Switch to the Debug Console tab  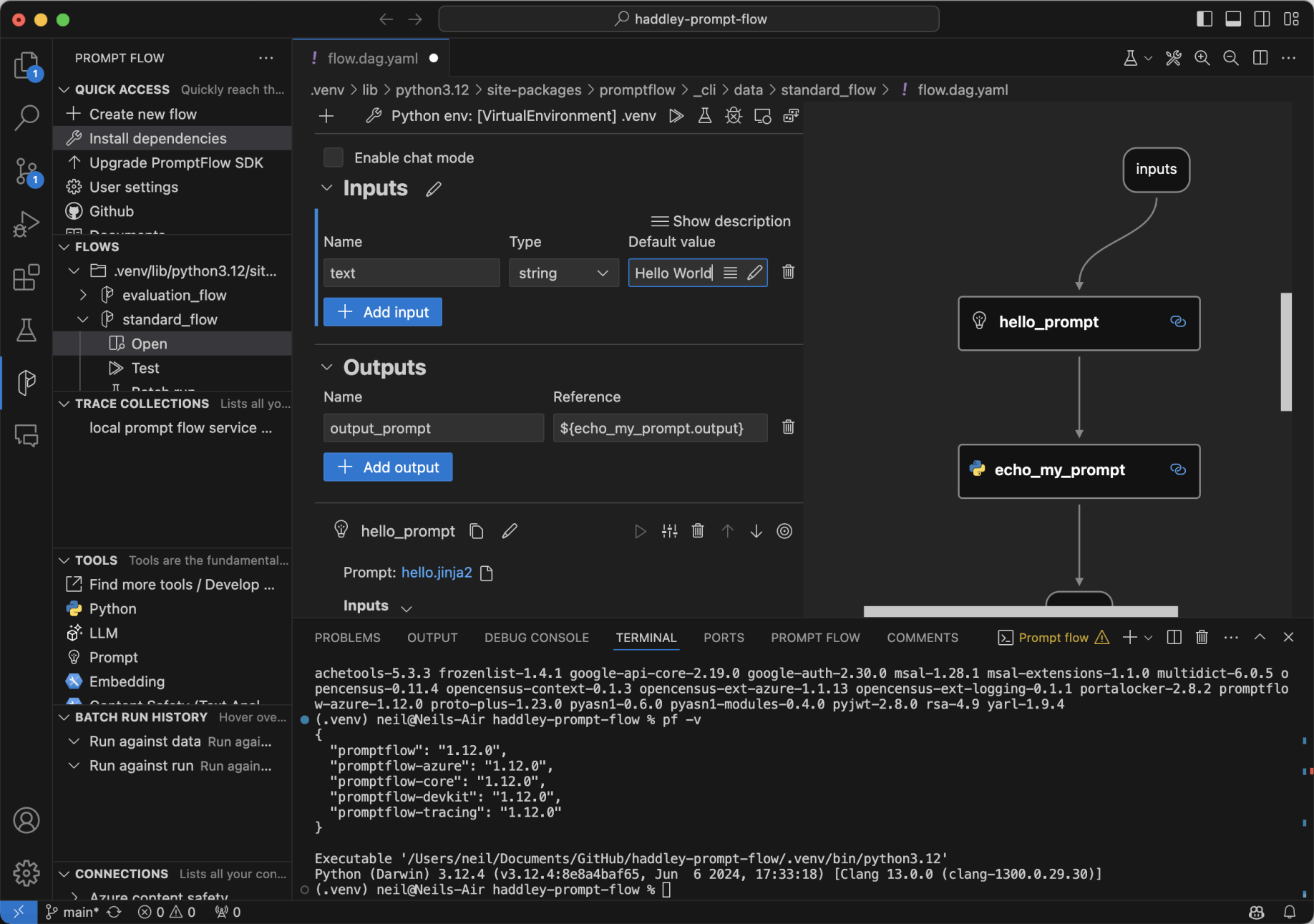pyautogui.click(x=536, y=638)
